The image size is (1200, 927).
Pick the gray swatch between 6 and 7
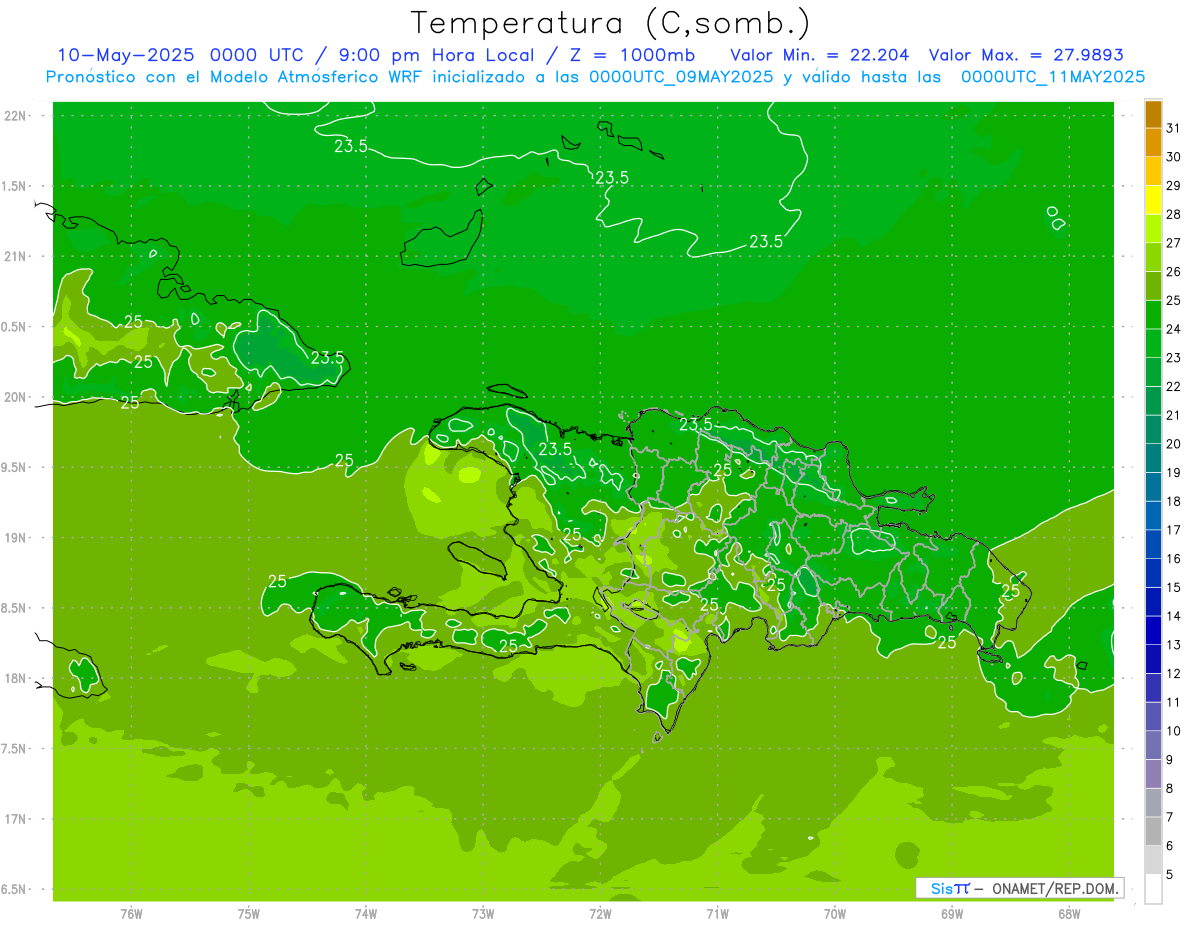click(1153, 831)
